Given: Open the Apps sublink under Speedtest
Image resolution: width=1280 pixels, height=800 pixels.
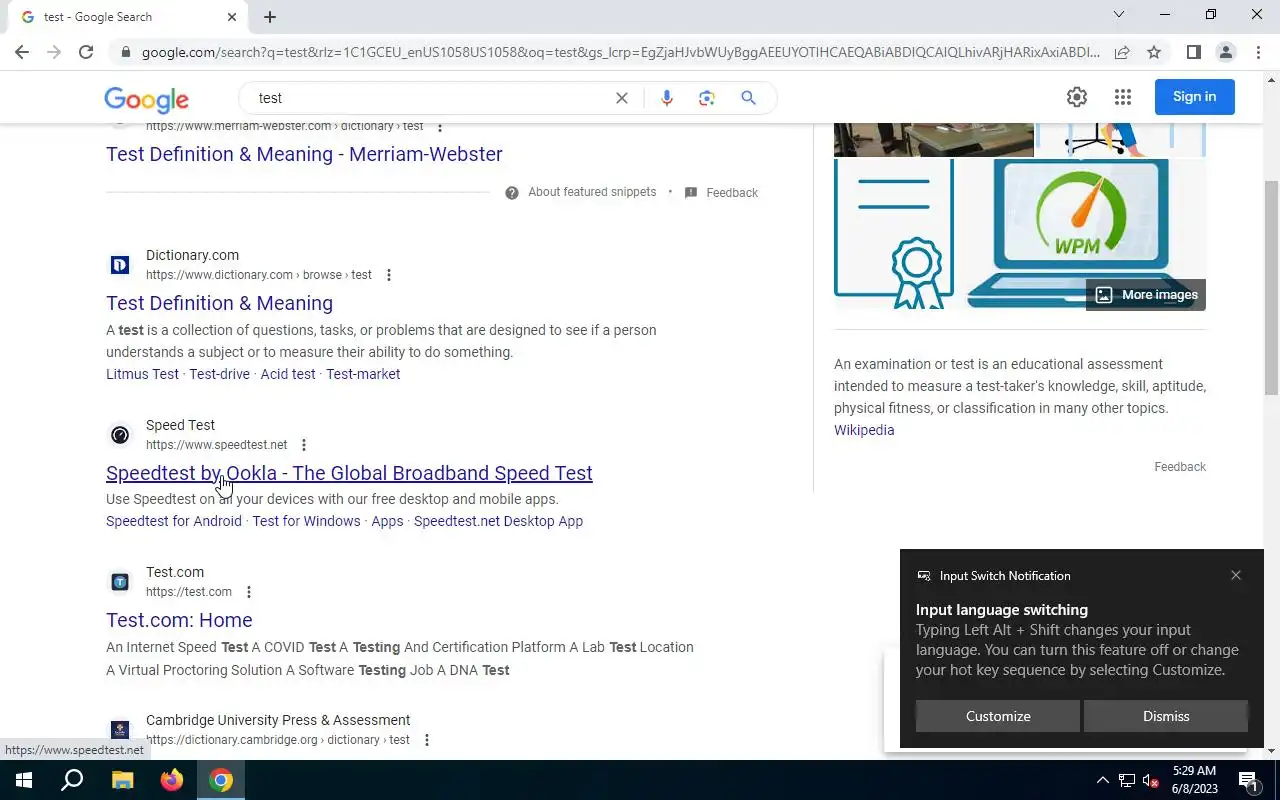Looking at the screenshot, I should 387,521.
